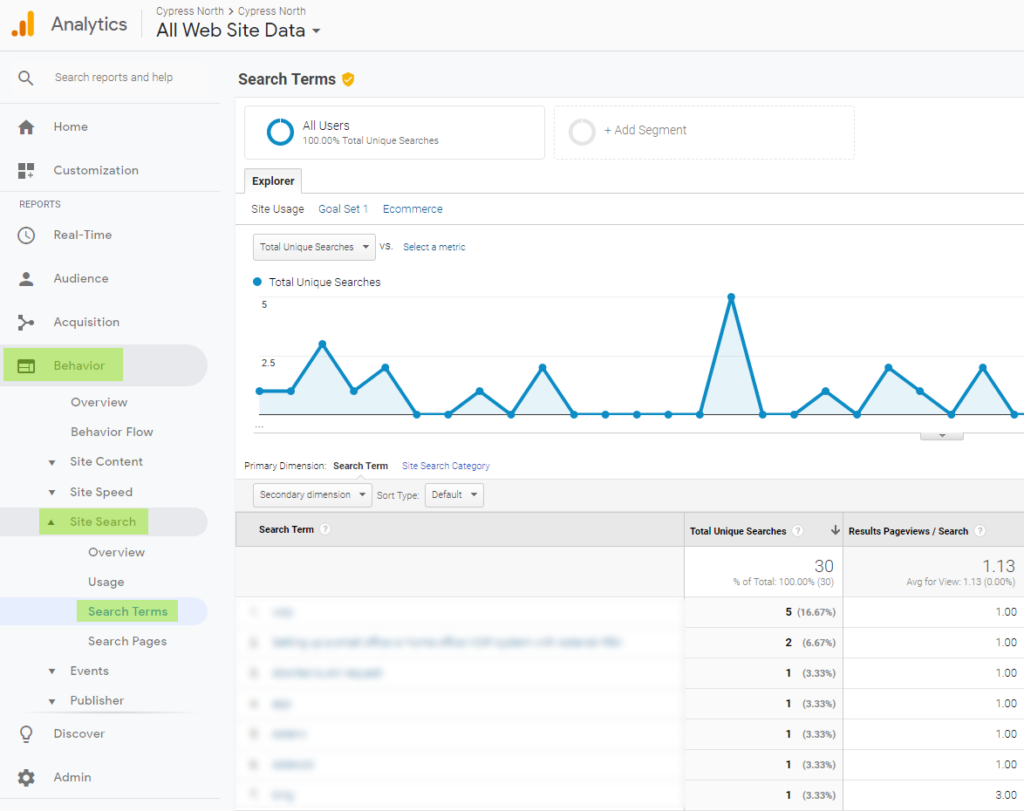Open the Search Pages report
This screenshot has height=811, width=1024.
pyautogui.click(x=127, y=642)
